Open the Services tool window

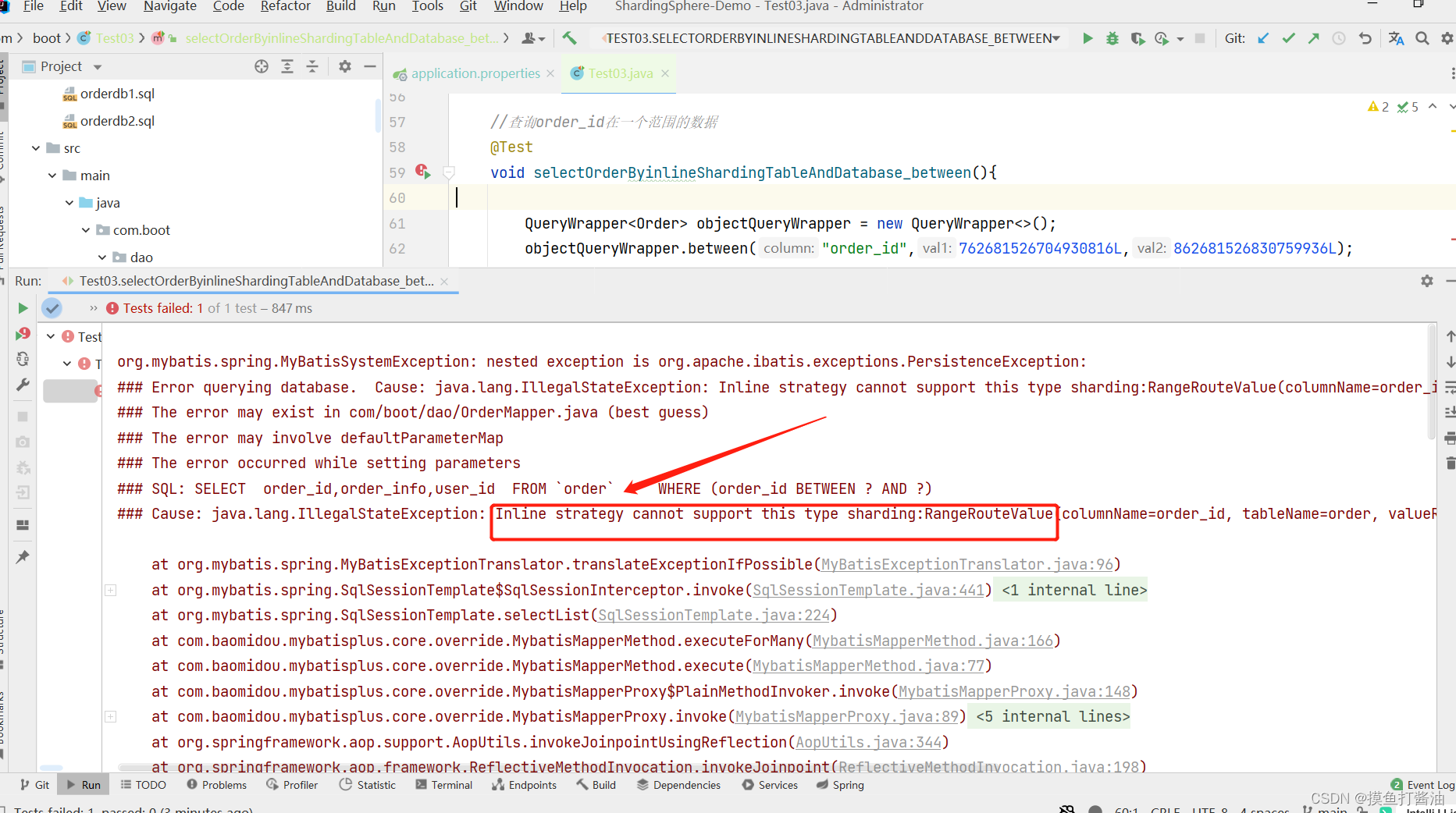click(770, 785)
